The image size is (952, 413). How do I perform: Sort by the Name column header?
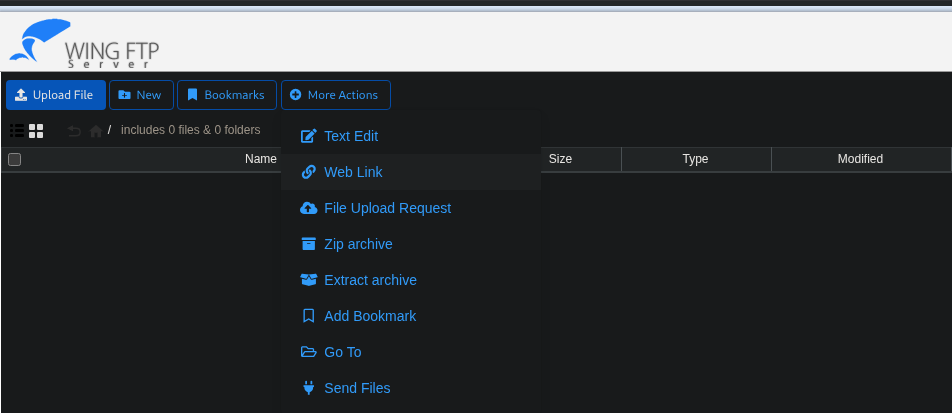point(260,159)
